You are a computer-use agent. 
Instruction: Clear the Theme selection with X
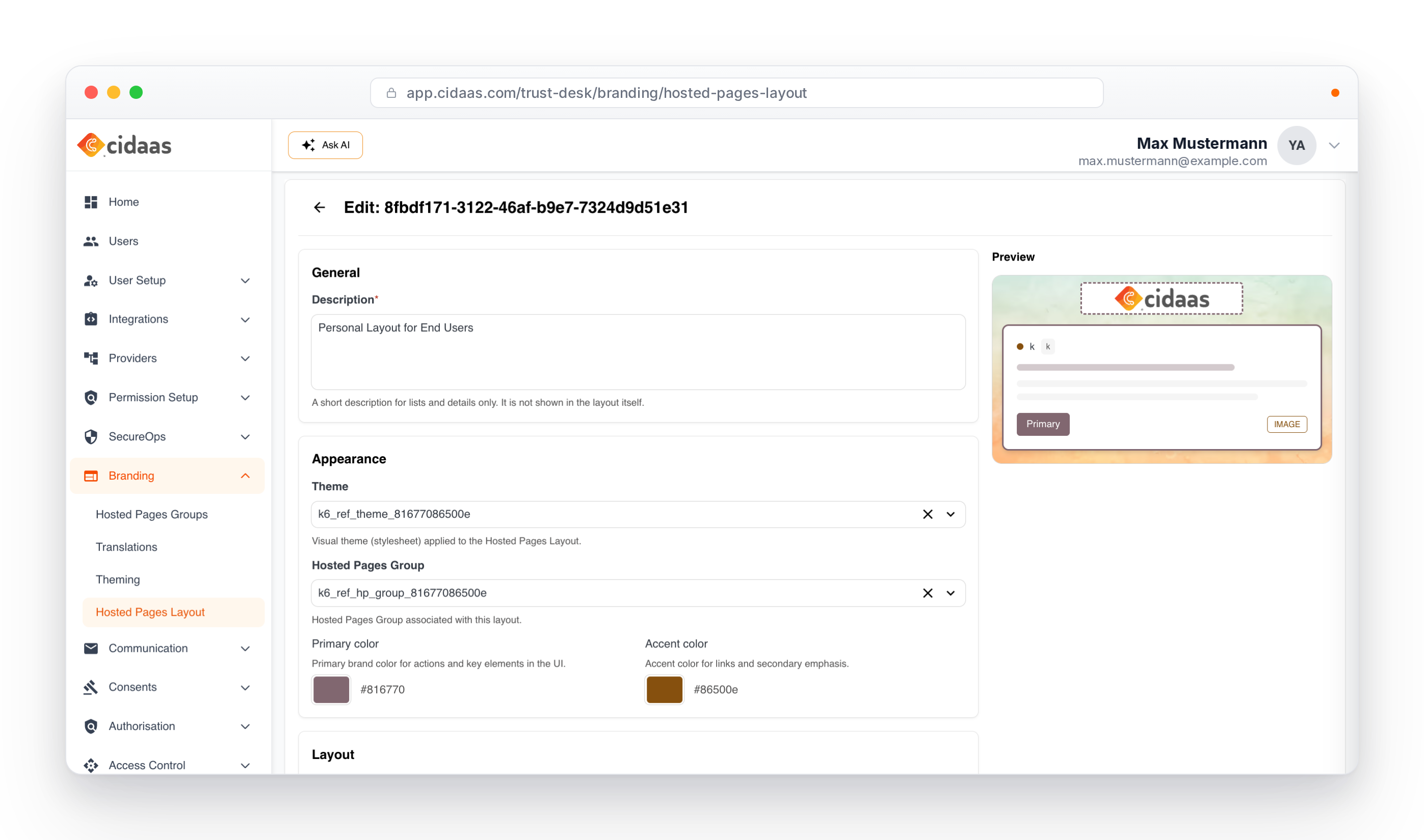pos(928,514)
